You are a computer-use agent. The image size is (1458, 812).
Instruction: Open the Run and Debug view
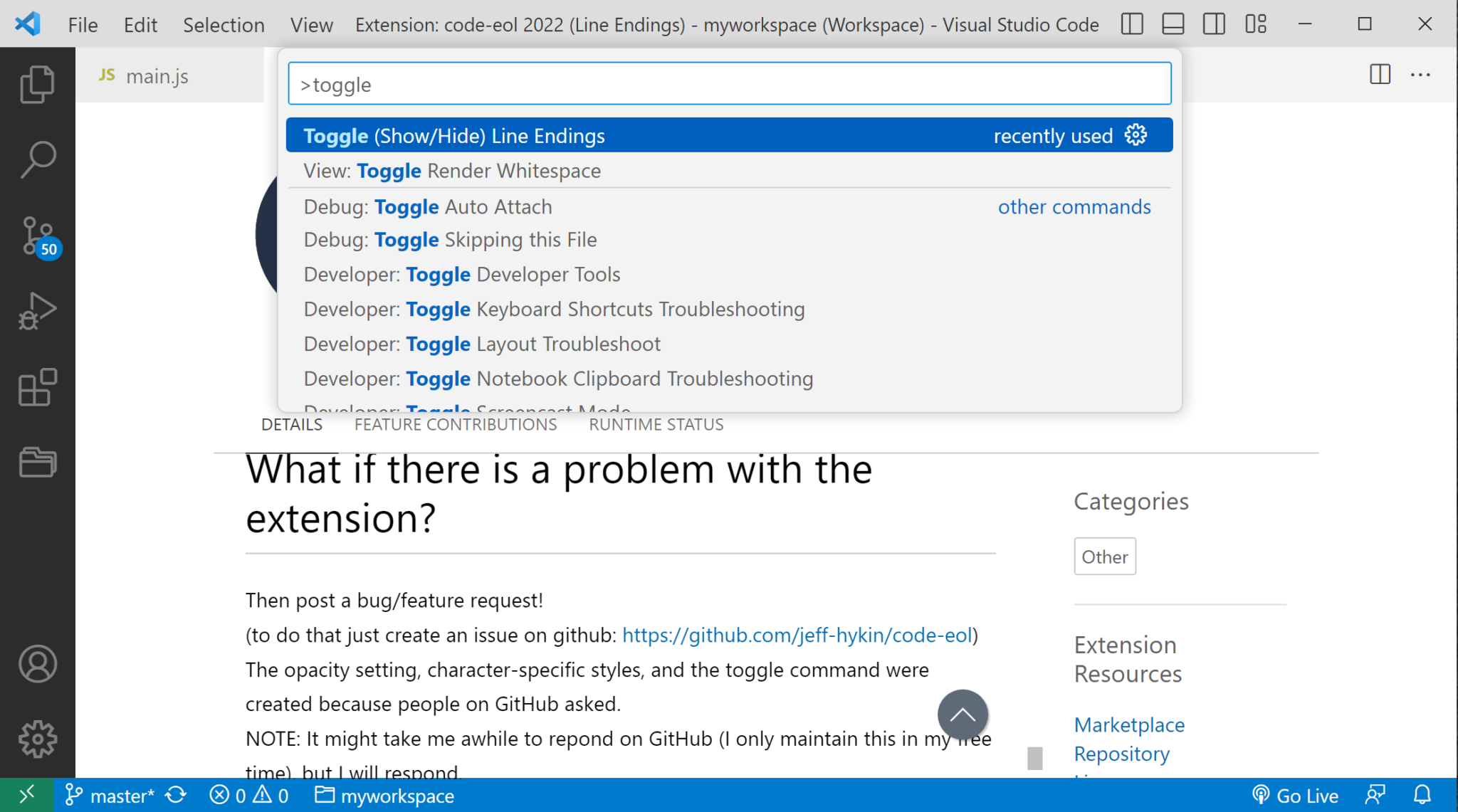tap(37, 312)
